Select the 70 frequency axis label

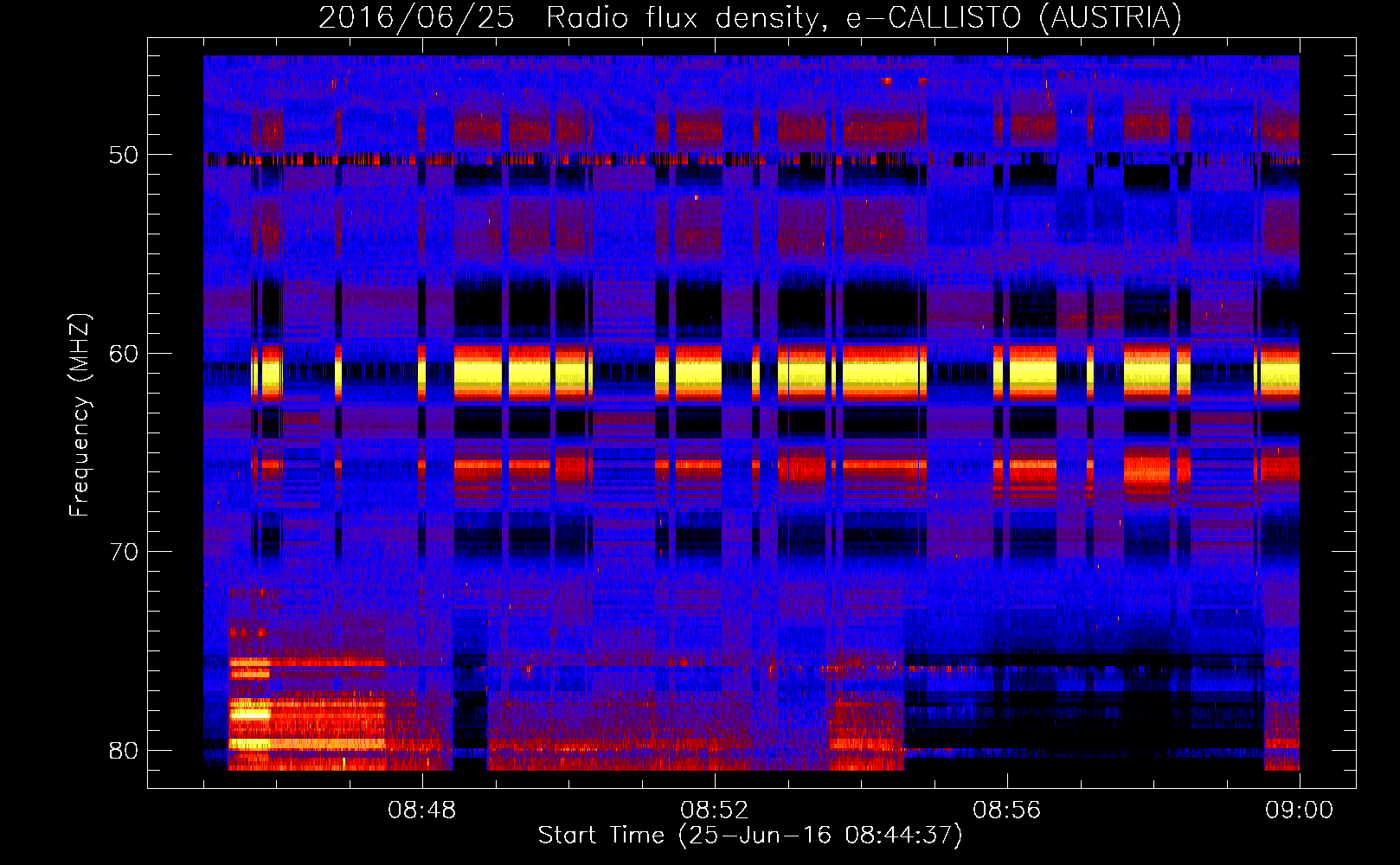(x=124, y=552)
